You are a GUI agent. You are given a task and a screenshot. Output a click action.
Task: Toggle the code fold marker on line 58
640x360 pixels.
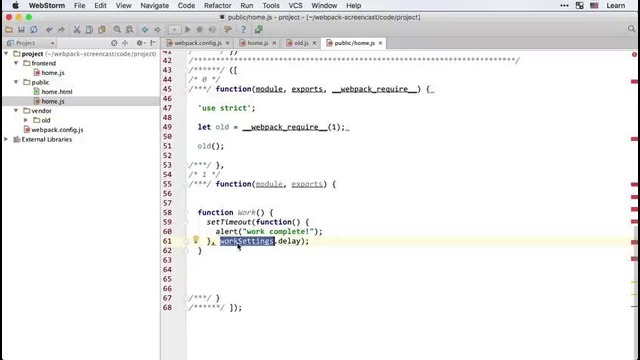tap(186, 212)
